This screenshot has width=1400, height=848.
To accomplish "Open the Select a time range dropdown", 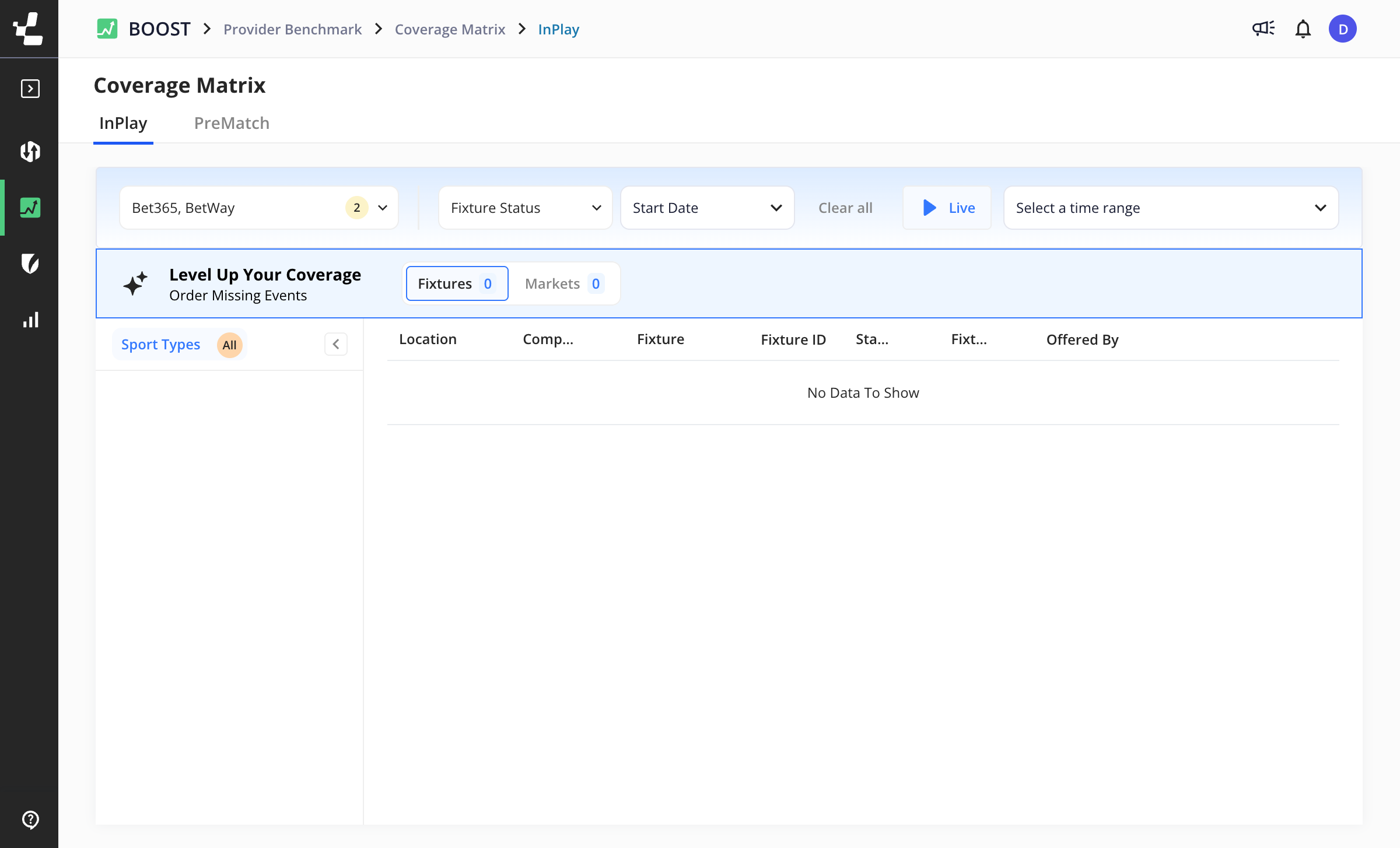I will click(x=1170, y=208).
